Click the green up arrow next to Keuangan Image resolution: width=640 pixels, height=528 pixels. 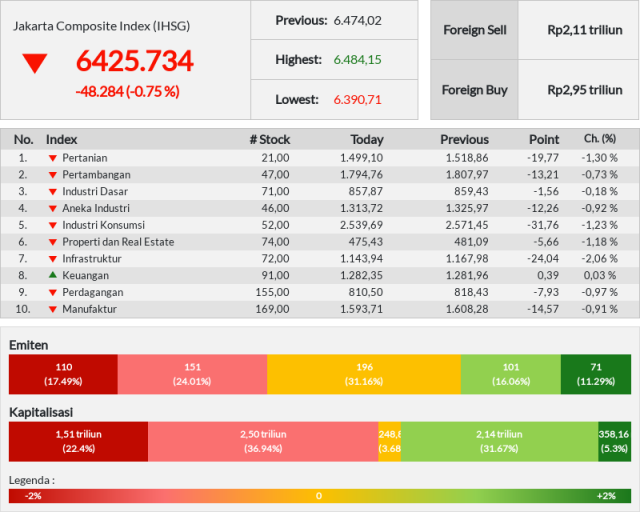click(53, 275)
